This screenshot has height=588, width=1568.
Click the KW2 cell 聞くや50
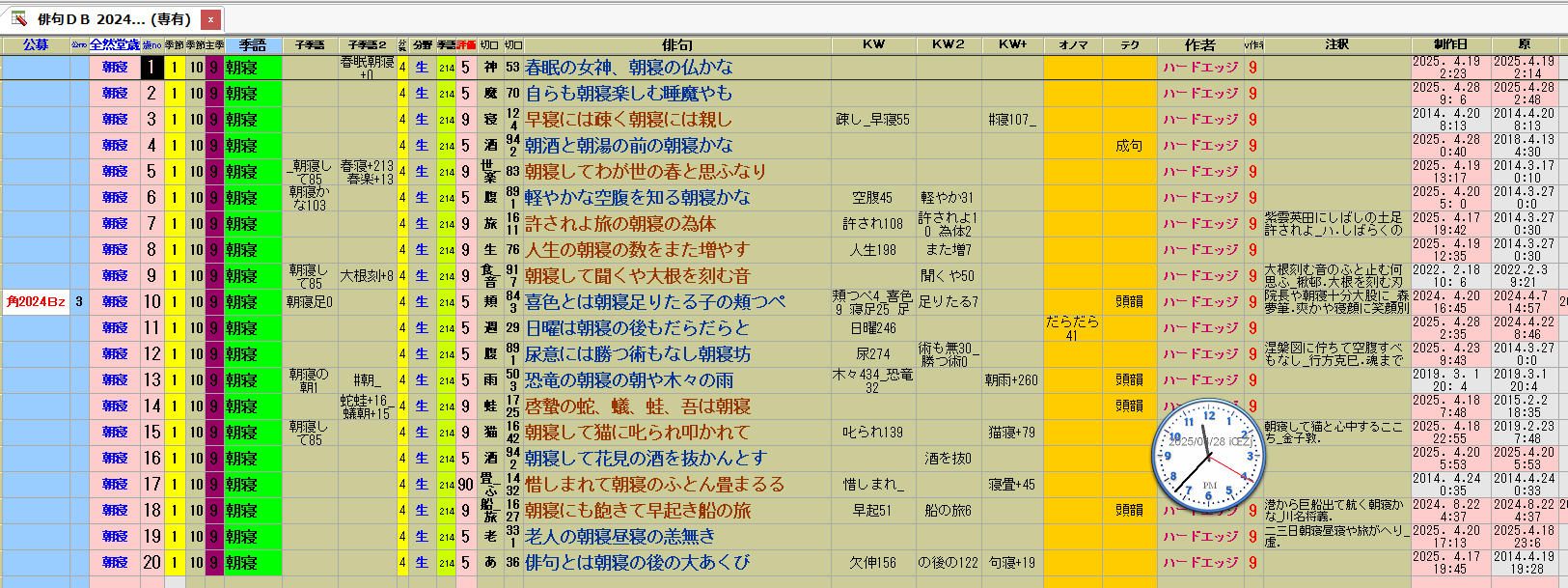(948, 276)
